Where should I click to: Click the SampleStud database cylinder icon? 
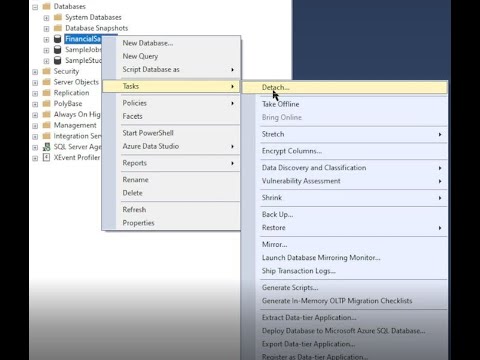point(58,60)
